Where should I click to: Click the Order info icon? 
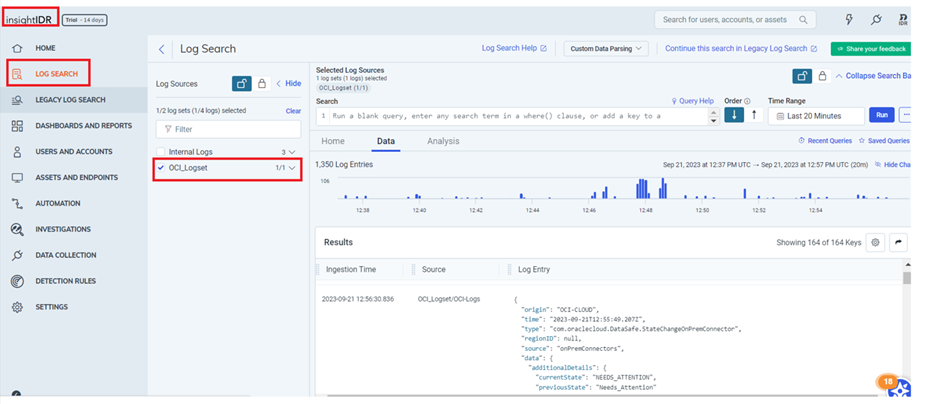point(747,101)
